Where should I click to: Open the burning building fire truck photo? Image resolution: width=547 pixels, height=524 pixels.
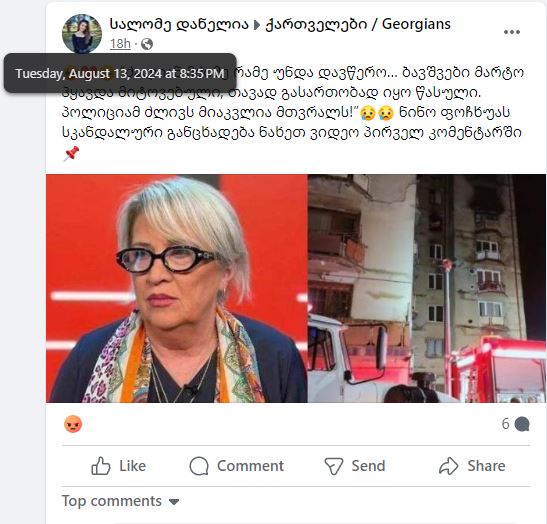pos(427,288)
